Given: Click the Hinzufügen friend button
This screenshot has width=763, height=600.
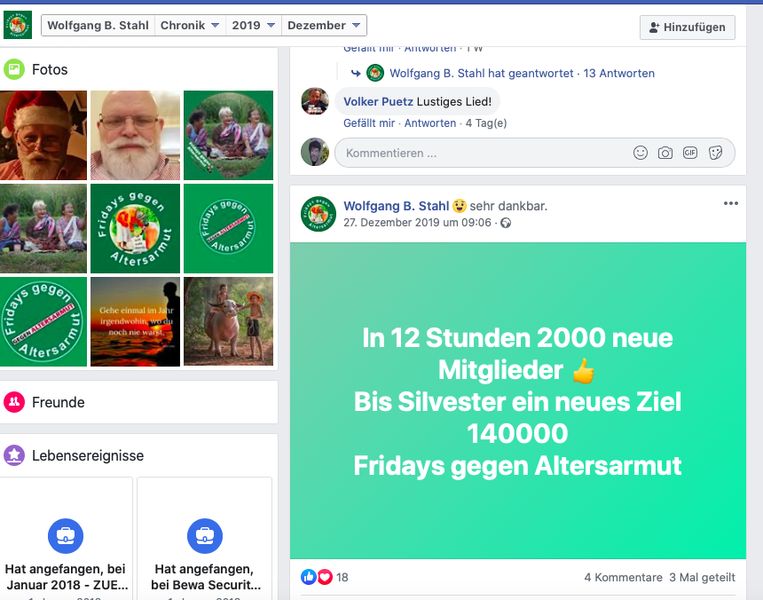Looking at the screenshot, I should click(x=687, y=27).
